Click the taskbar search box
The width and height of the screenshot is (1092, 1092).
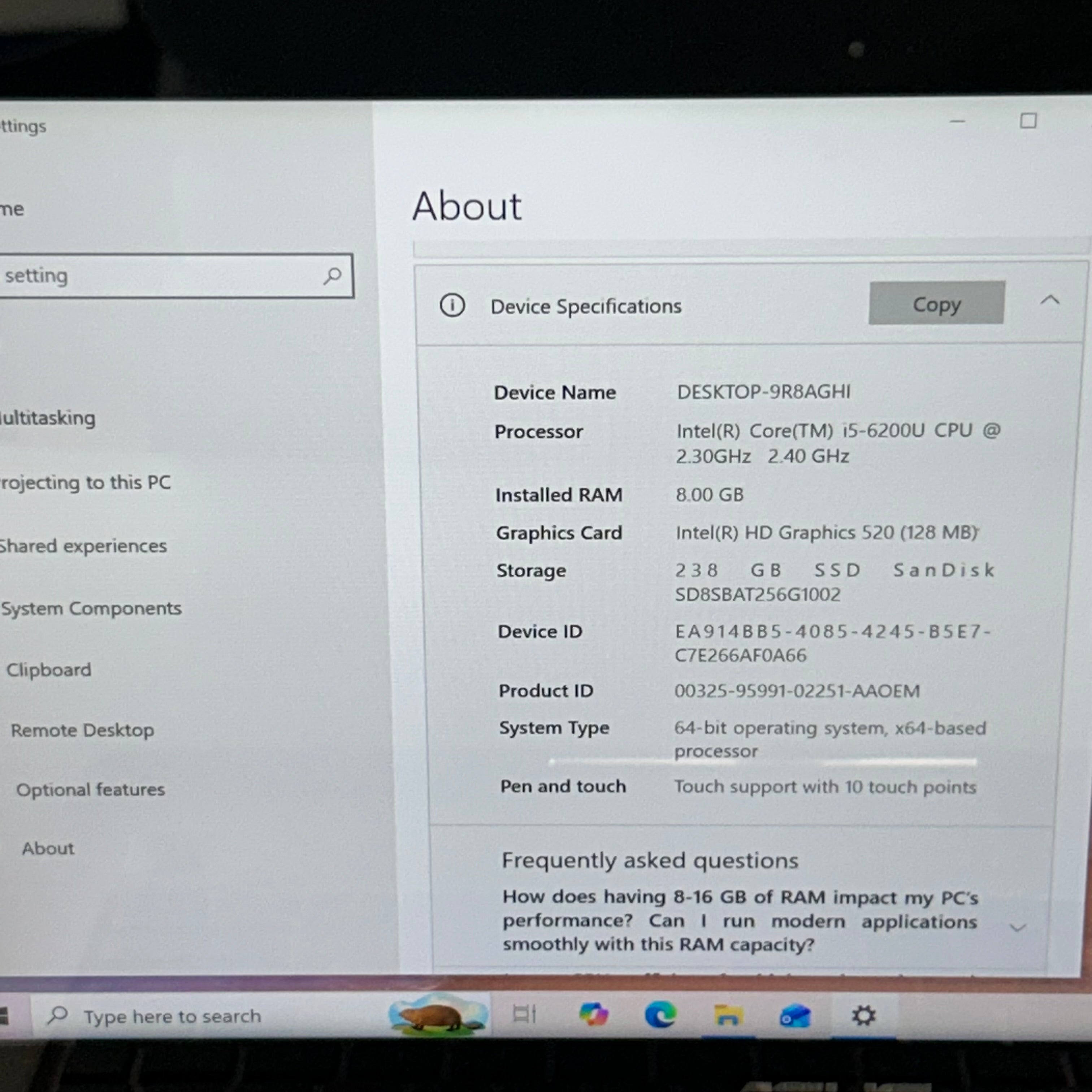[x=260, y=1016]
